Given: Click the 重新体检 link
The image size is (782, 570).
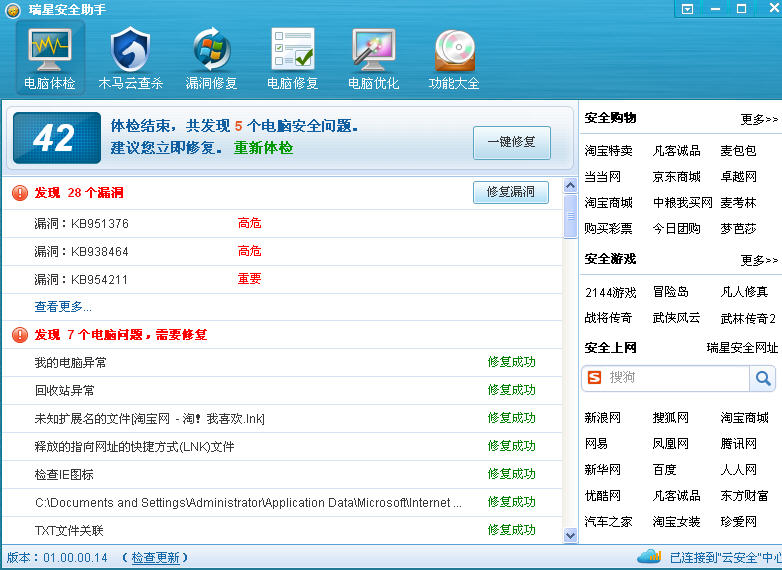Looking at the screenshot, I should pyautogui.click(x=264, y=148).
